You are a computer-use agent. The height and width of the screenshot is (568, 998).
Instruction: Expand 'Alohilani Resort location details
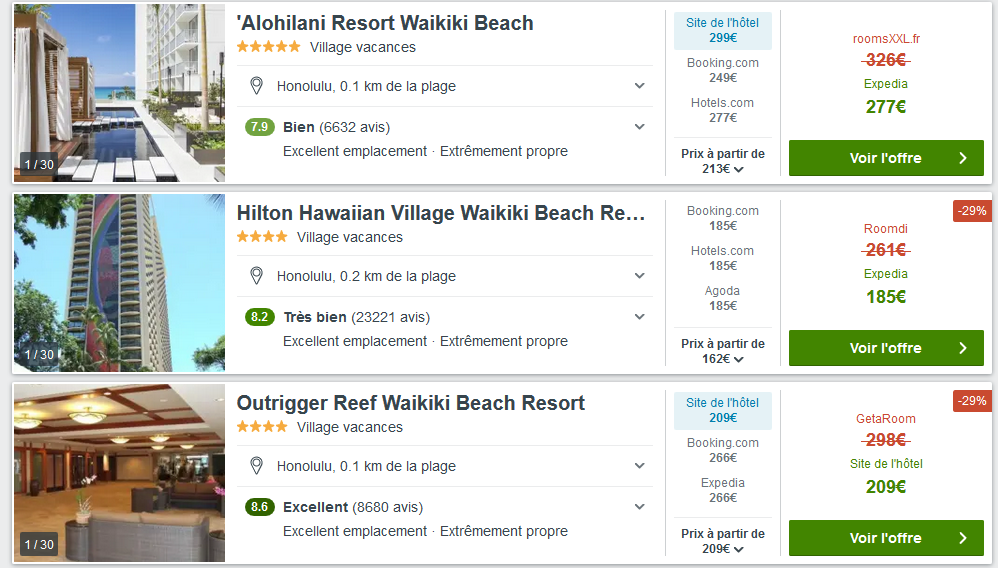click(640, 86)
